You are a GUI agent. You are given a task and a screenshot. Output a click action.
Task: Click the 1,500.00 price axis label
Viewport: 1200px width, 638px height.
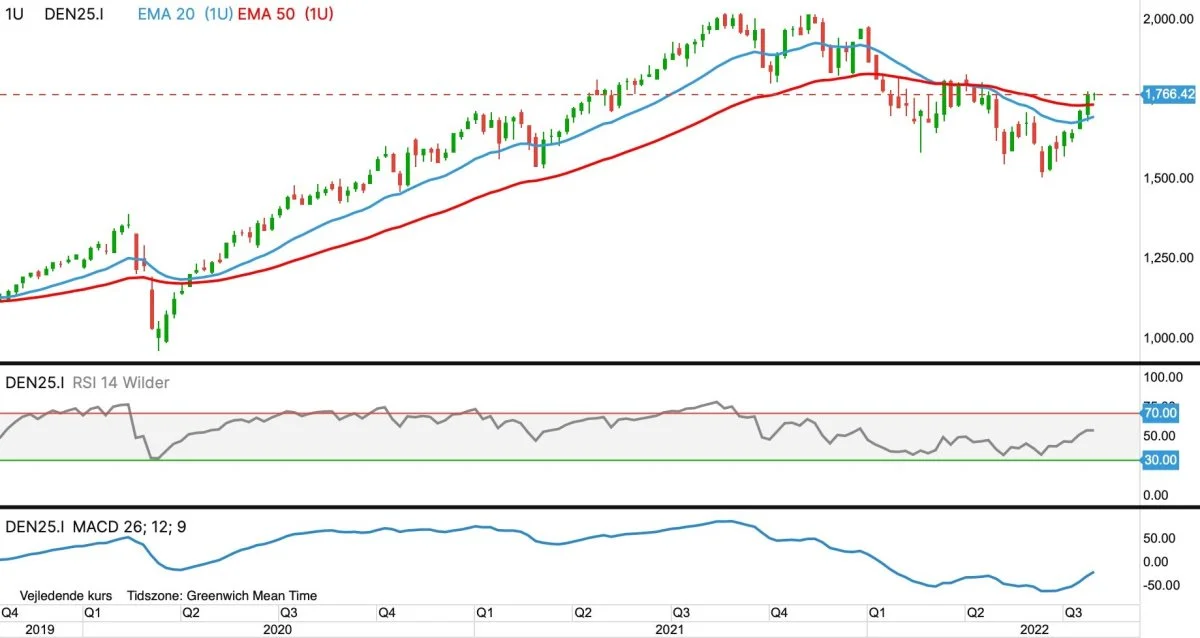coord(1168,178)
